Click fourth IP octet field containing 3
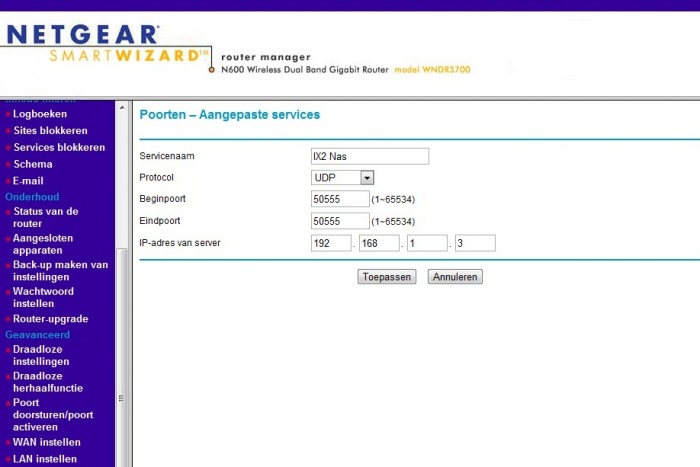This screenshot has width=700, height=467. 475,243
